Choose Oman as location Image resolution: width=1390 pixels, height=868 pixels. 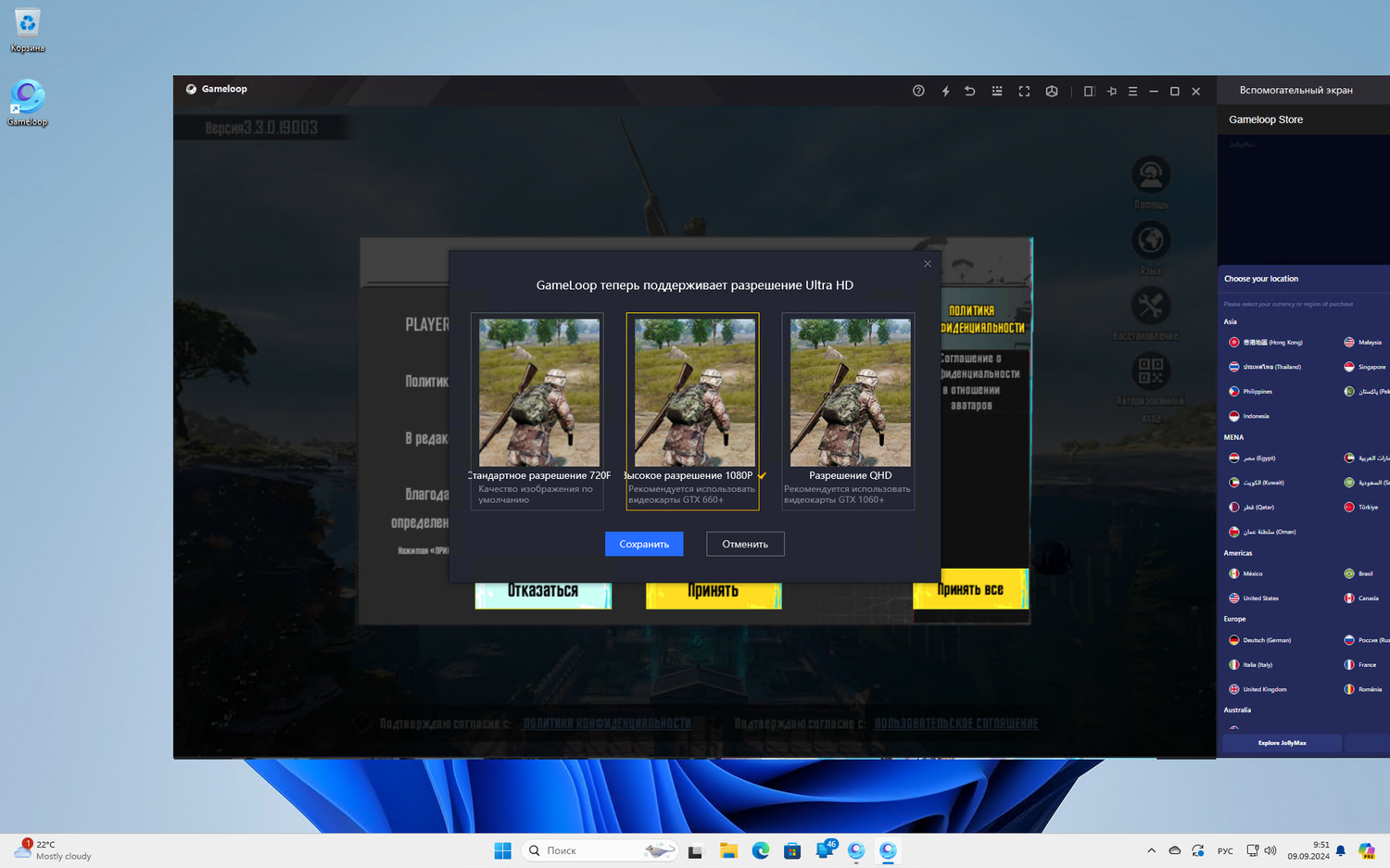[1262, 533]
